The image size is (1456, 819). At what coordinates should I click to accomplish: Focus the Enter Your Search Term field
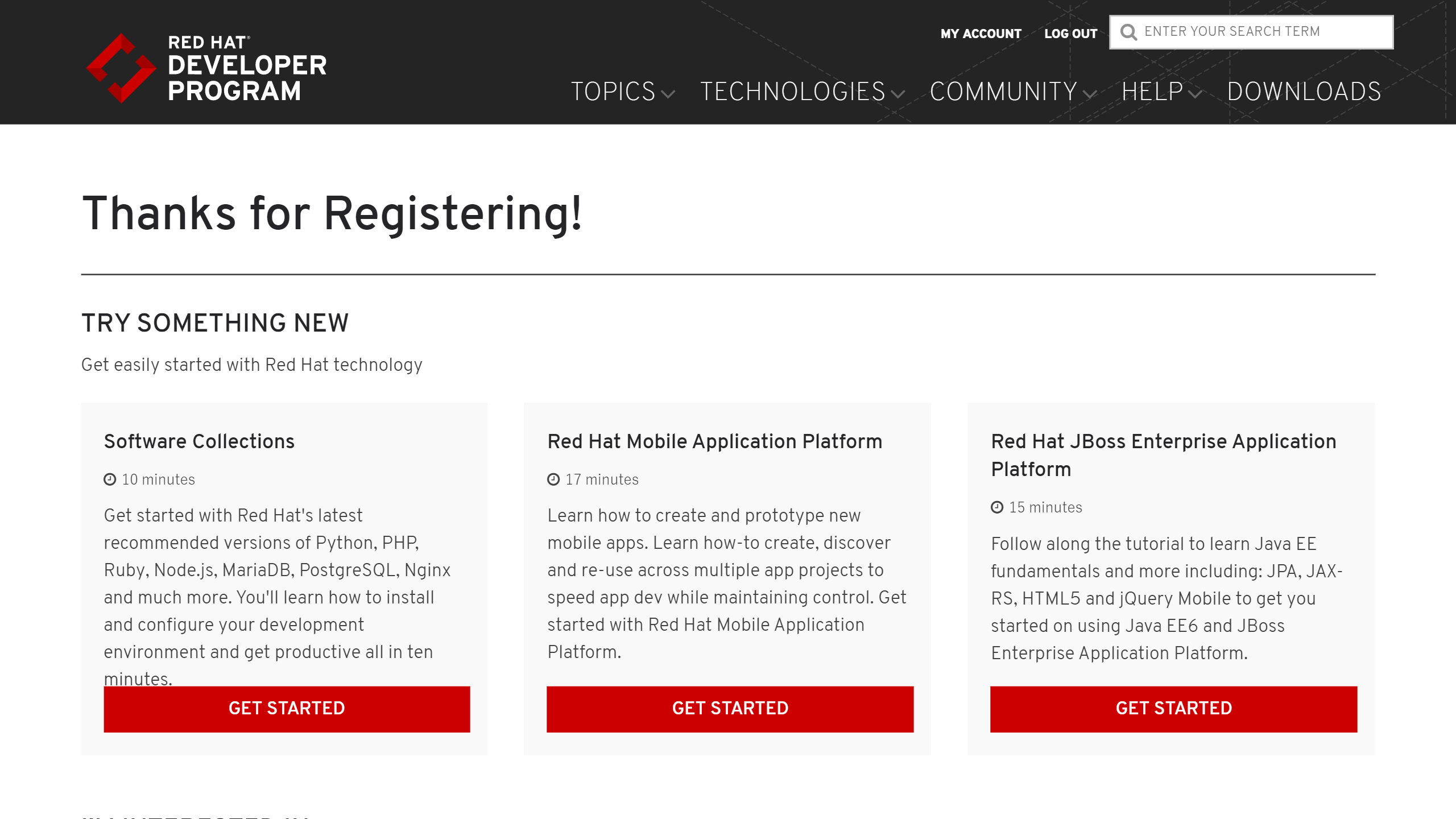tap(1251, 32)
